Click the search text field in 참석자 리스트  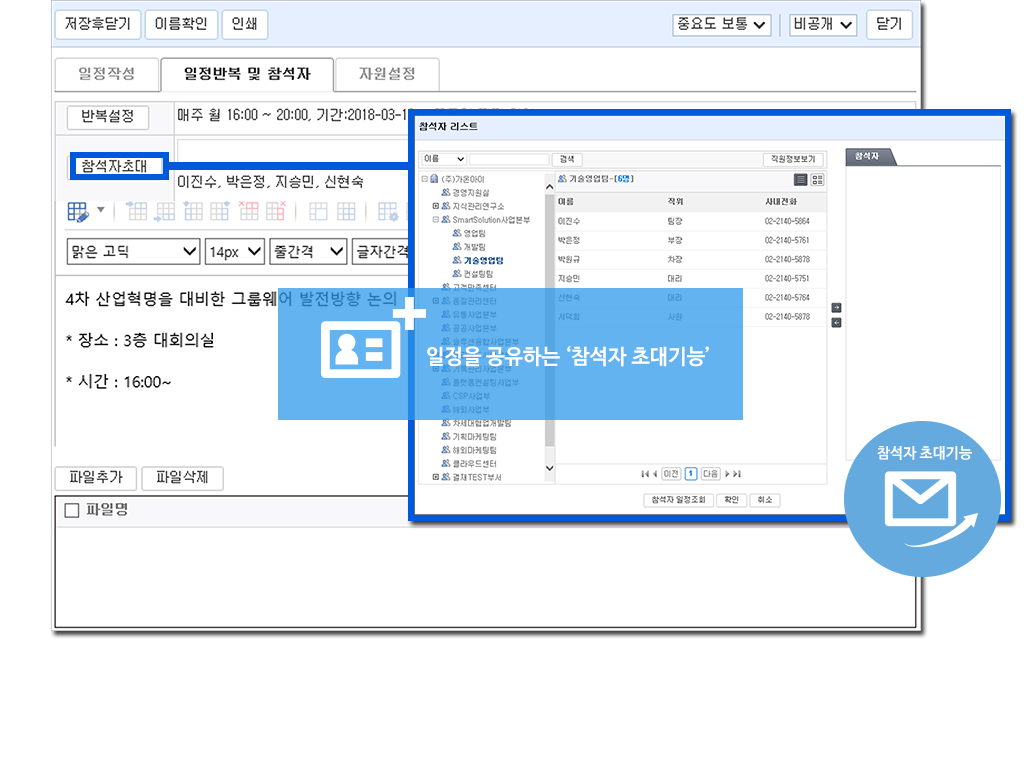(509, 159)
